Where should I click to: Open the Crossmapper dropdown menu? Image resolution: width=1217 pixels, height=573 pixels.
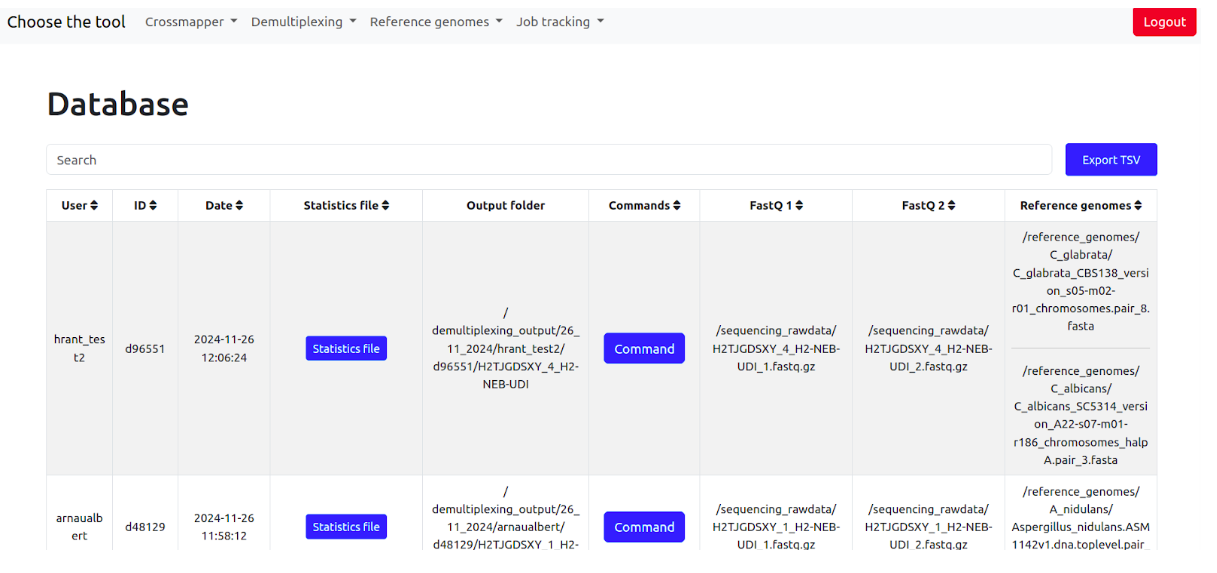[x=191, y=22]
